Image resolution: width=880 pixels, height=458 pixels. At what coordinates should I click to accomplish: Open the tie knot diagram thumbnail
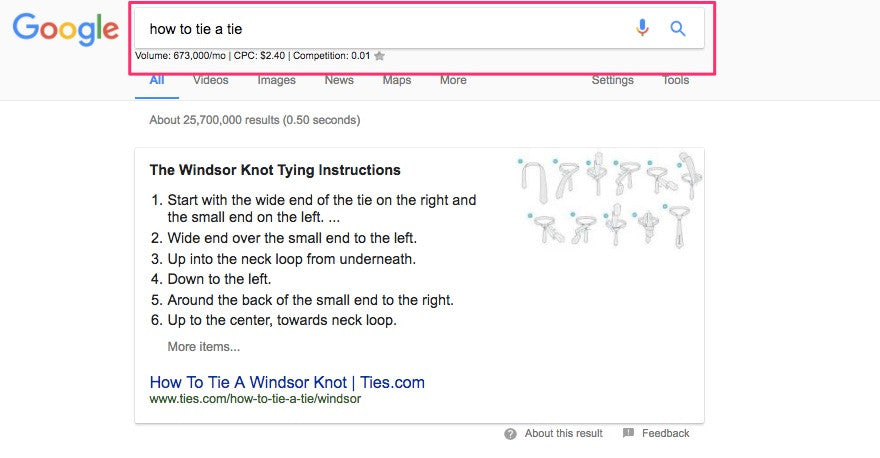point(607,199)
